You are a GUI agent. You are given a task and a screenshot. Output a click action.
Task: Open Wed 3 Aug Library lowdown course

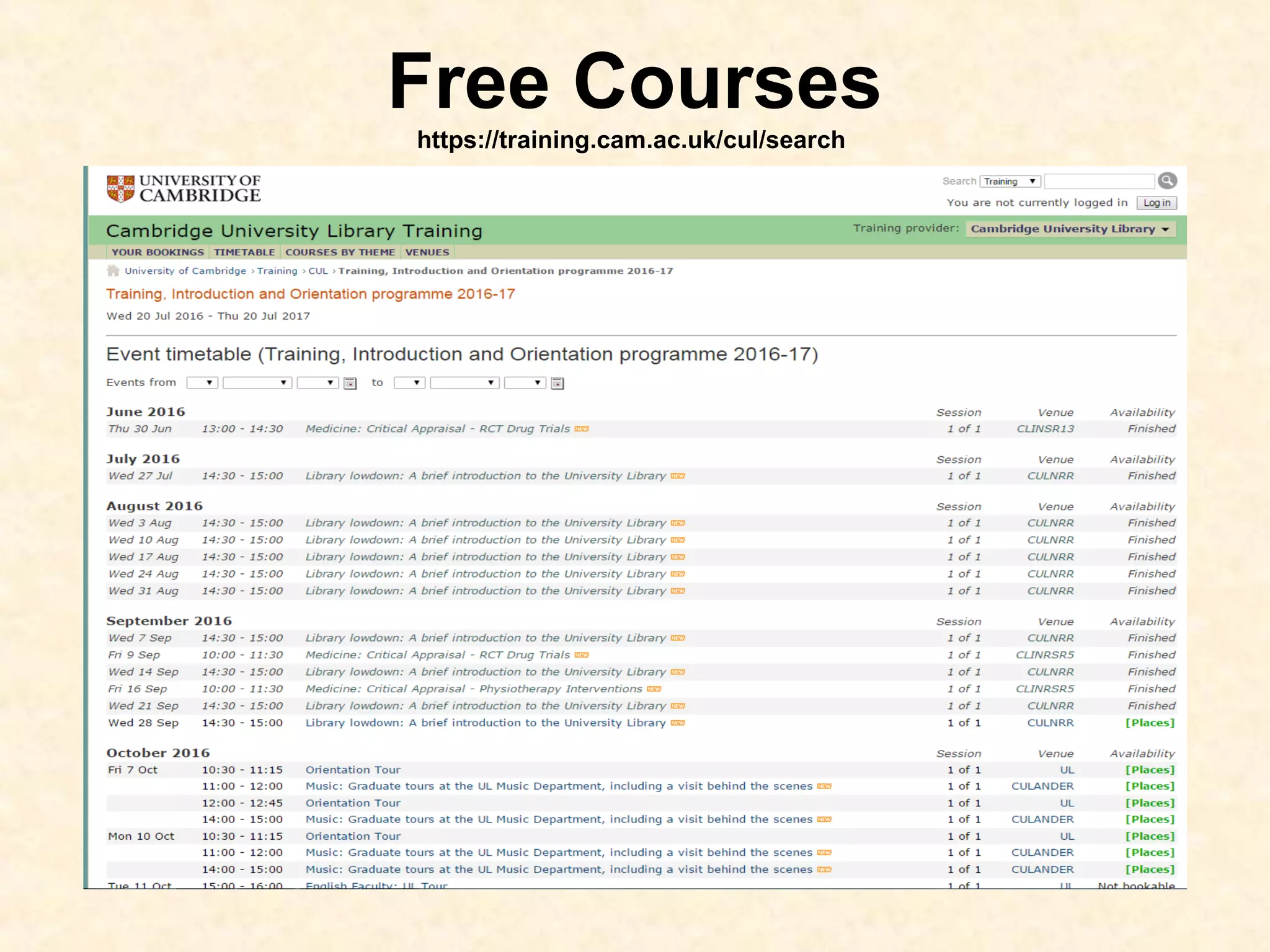click(x=486, y=523)
